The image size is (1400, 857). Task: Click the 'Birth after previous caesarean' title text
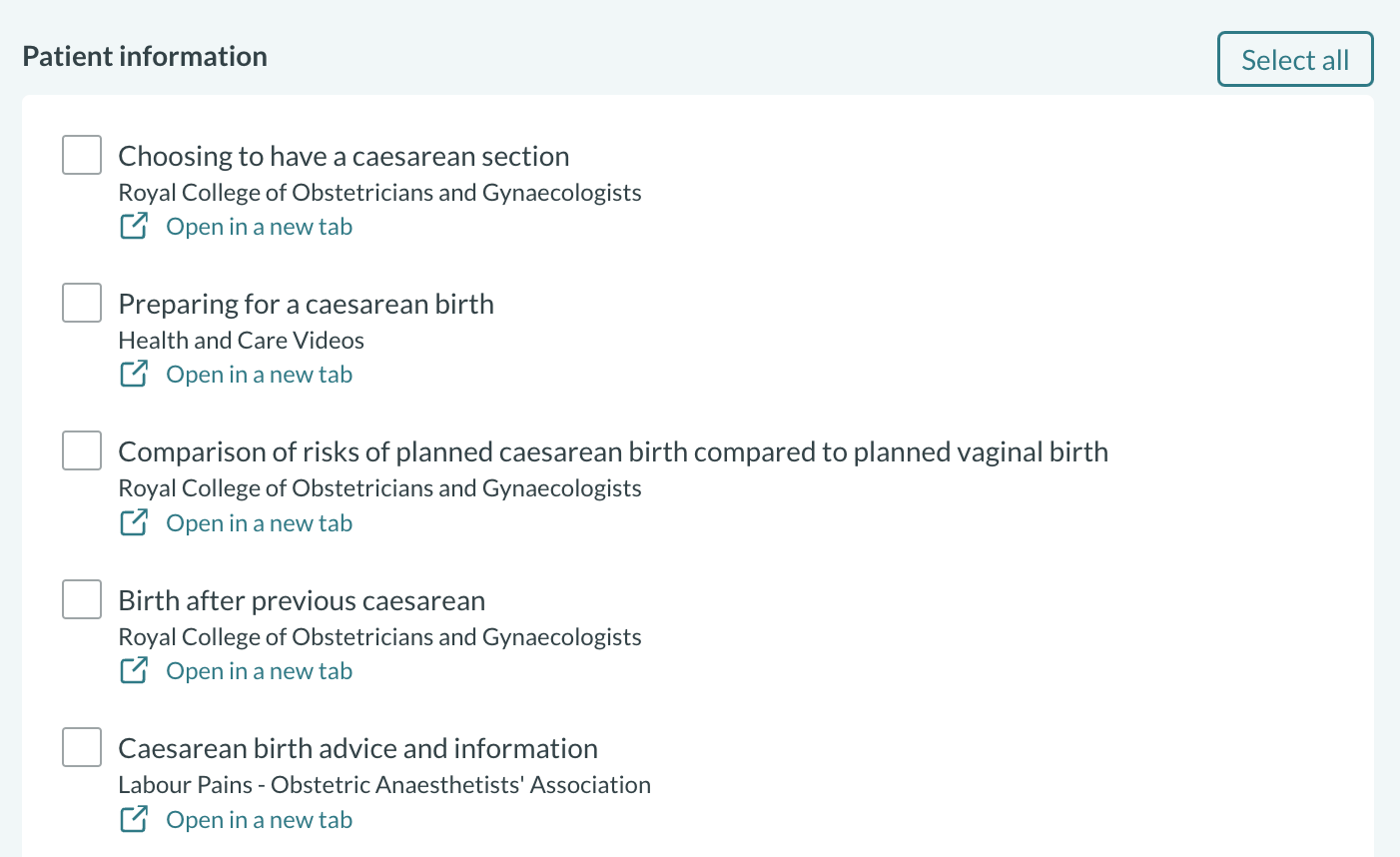(x=302, y=600)
